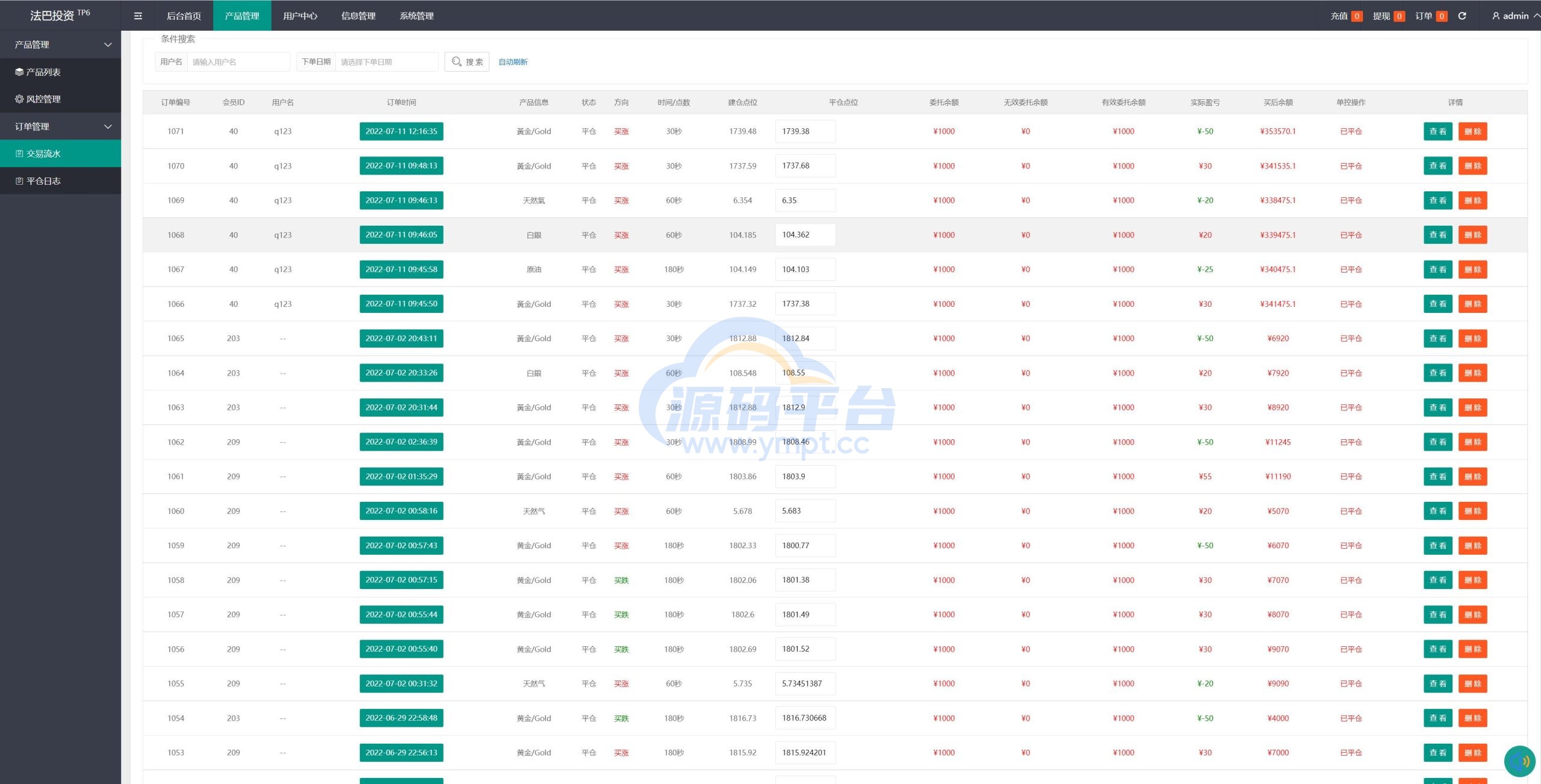
Task: Go to 后台首页 tab
Action: tap(184, 16)
